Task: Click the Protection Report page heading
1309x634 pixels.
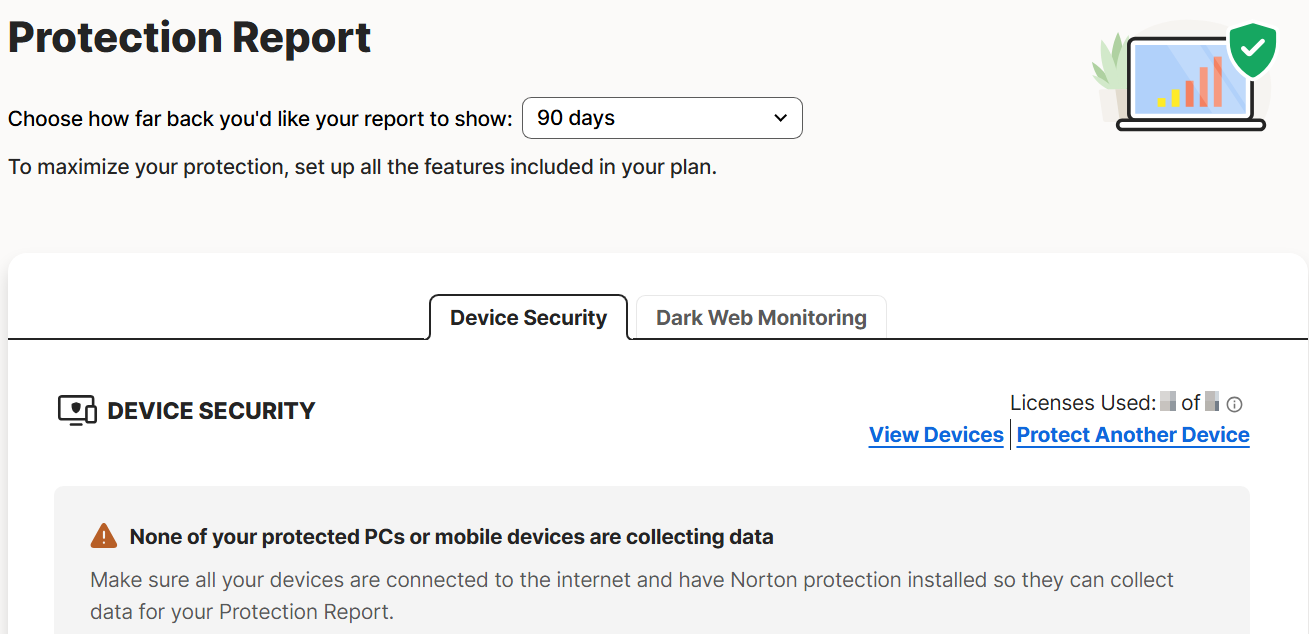Action: [x=189, y=38]
